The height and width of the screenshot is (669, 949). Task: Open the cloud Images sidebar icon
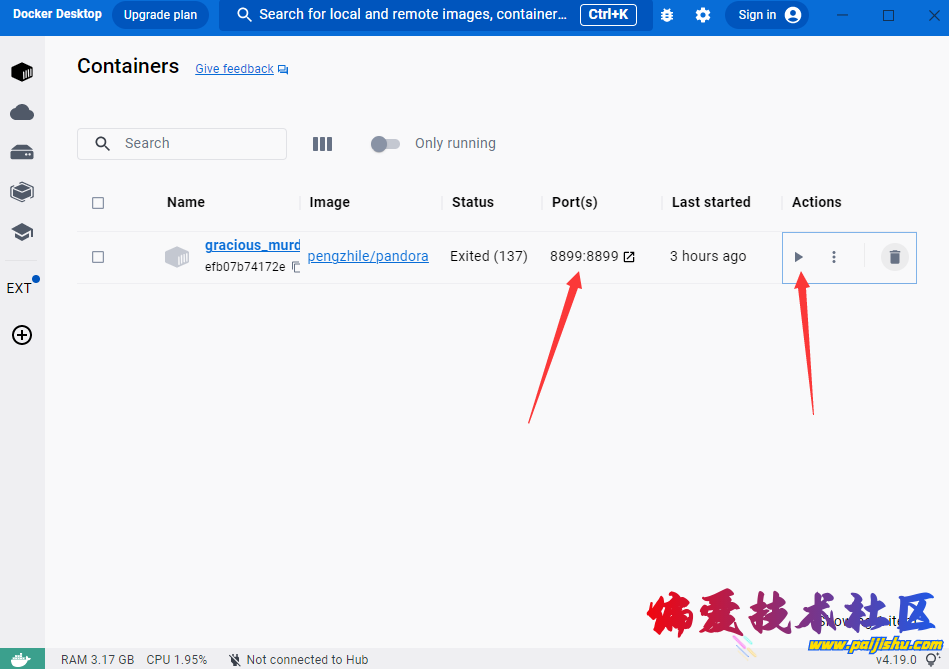pos(22,112)
